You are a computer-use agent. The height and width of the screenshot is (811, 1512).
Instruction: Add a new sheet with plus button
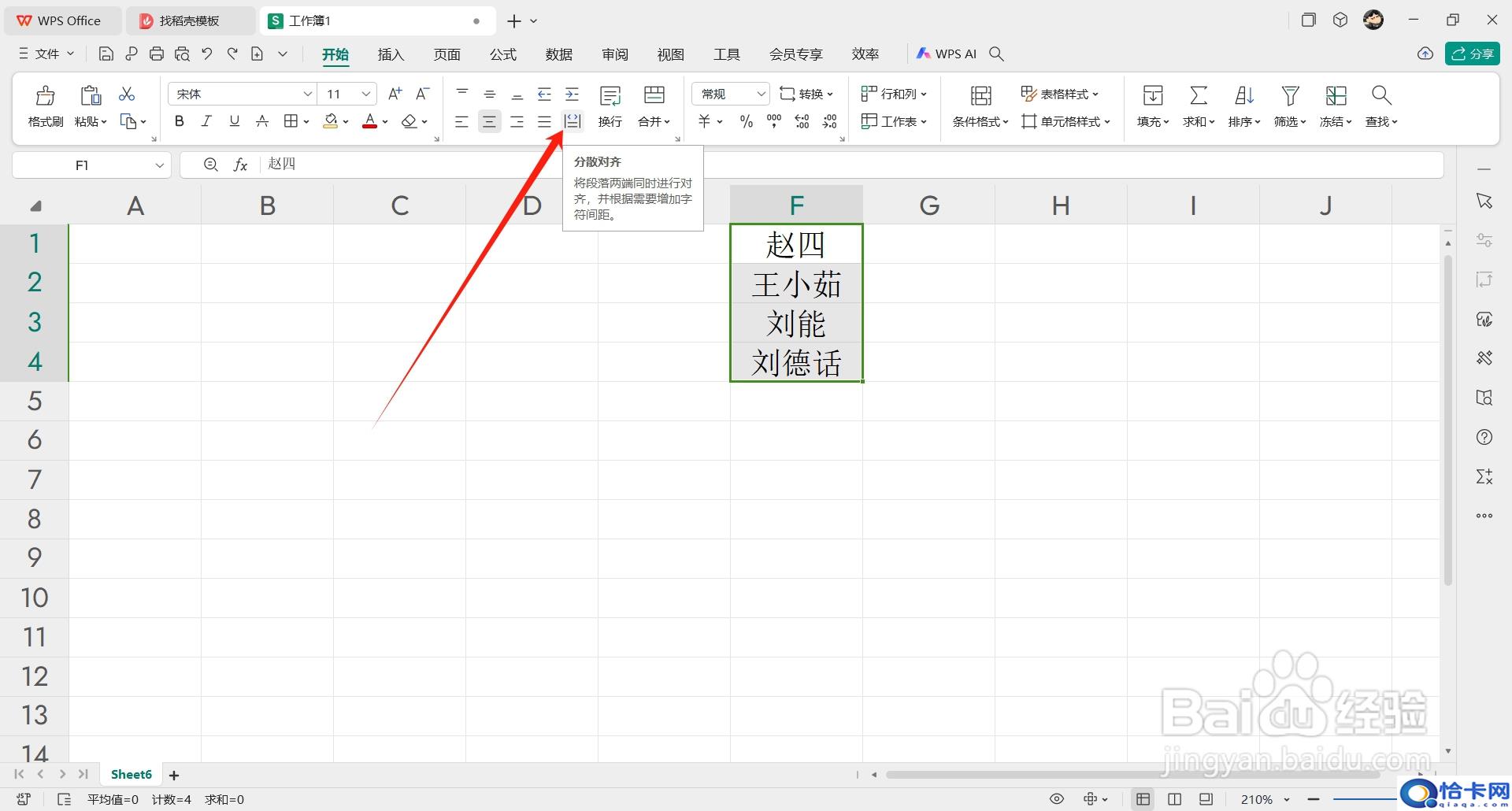[174, 776]
